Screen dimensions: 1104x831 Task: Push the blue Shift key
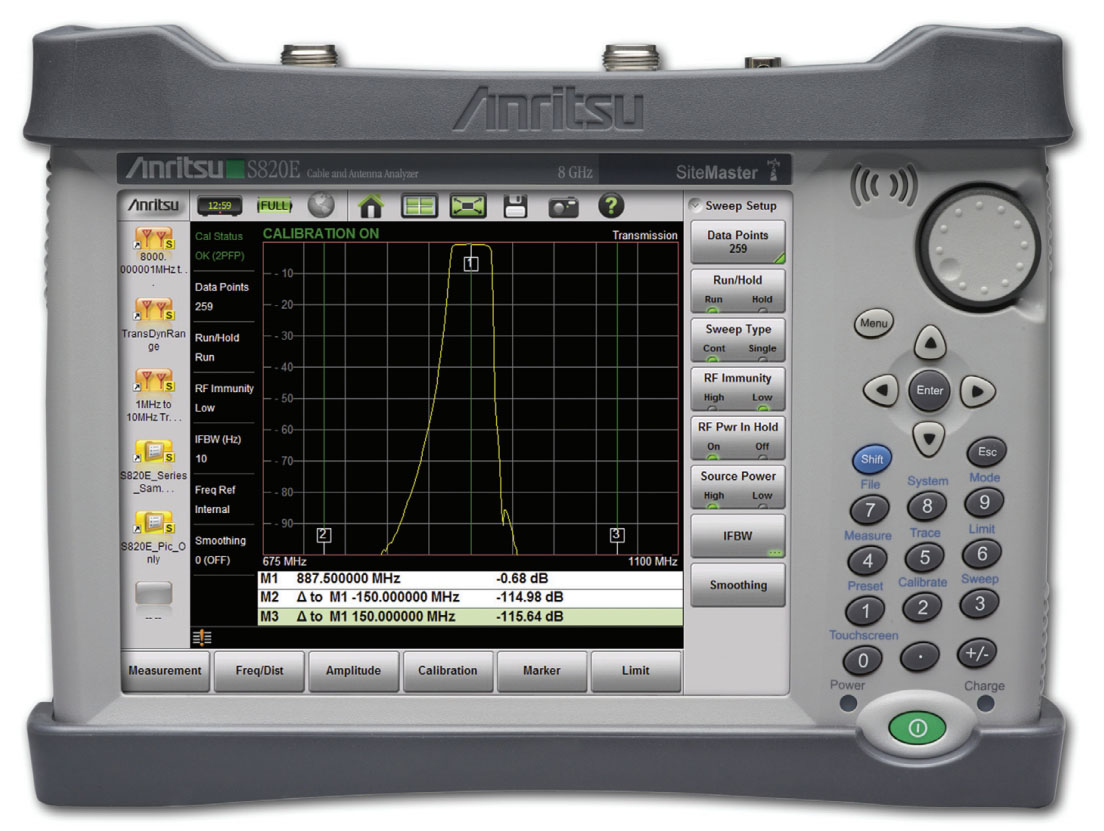pyautogui.click(x=872, y=460)
